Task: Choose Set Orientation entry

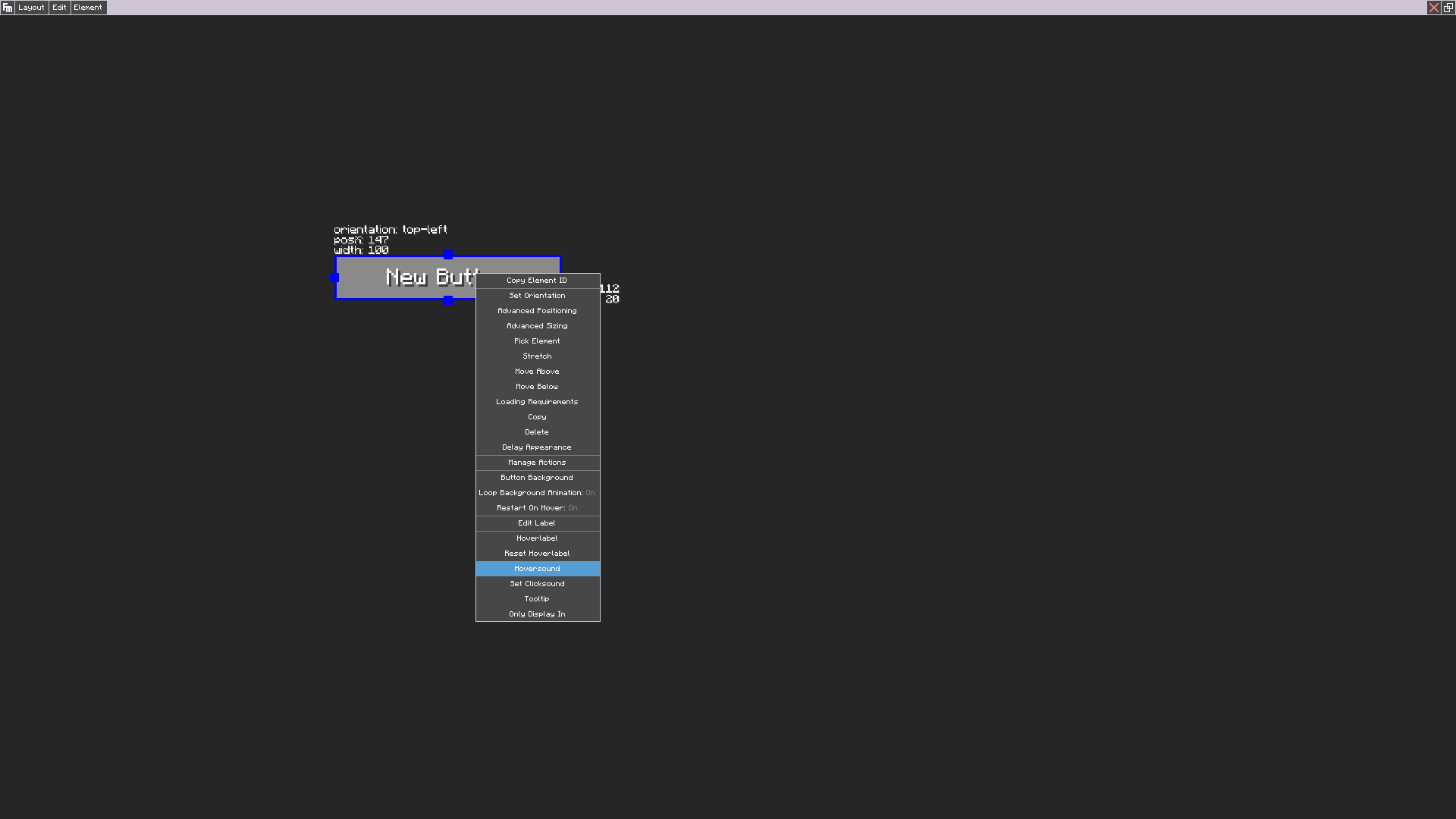Action: click(x=538, y=296)
